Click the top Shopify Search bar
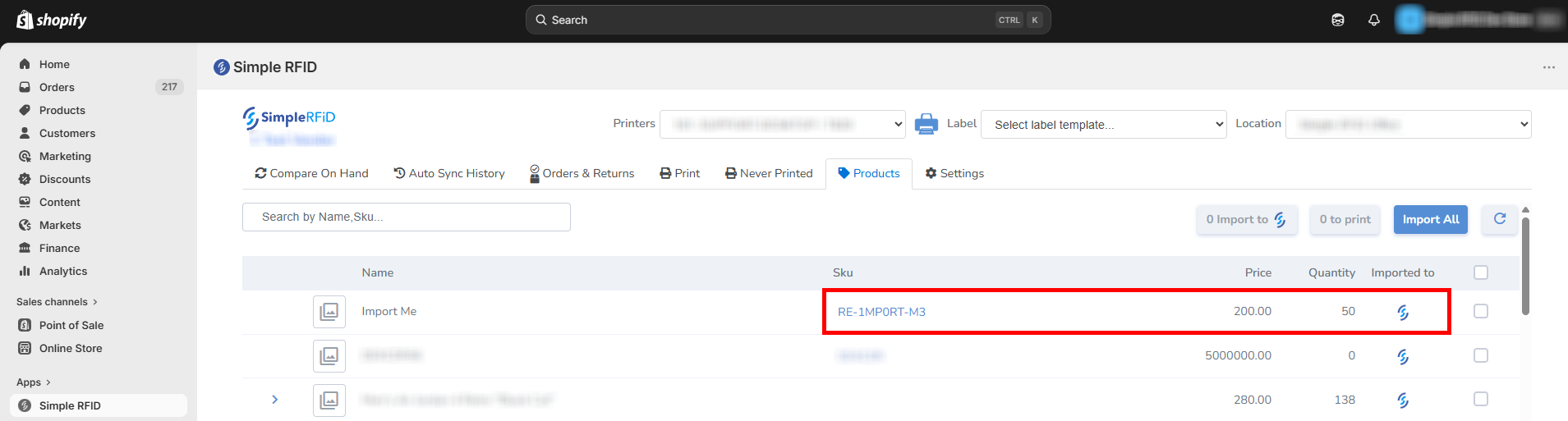Image resolution: width=1568 pixels, height=421 pixels. (789, 20)
